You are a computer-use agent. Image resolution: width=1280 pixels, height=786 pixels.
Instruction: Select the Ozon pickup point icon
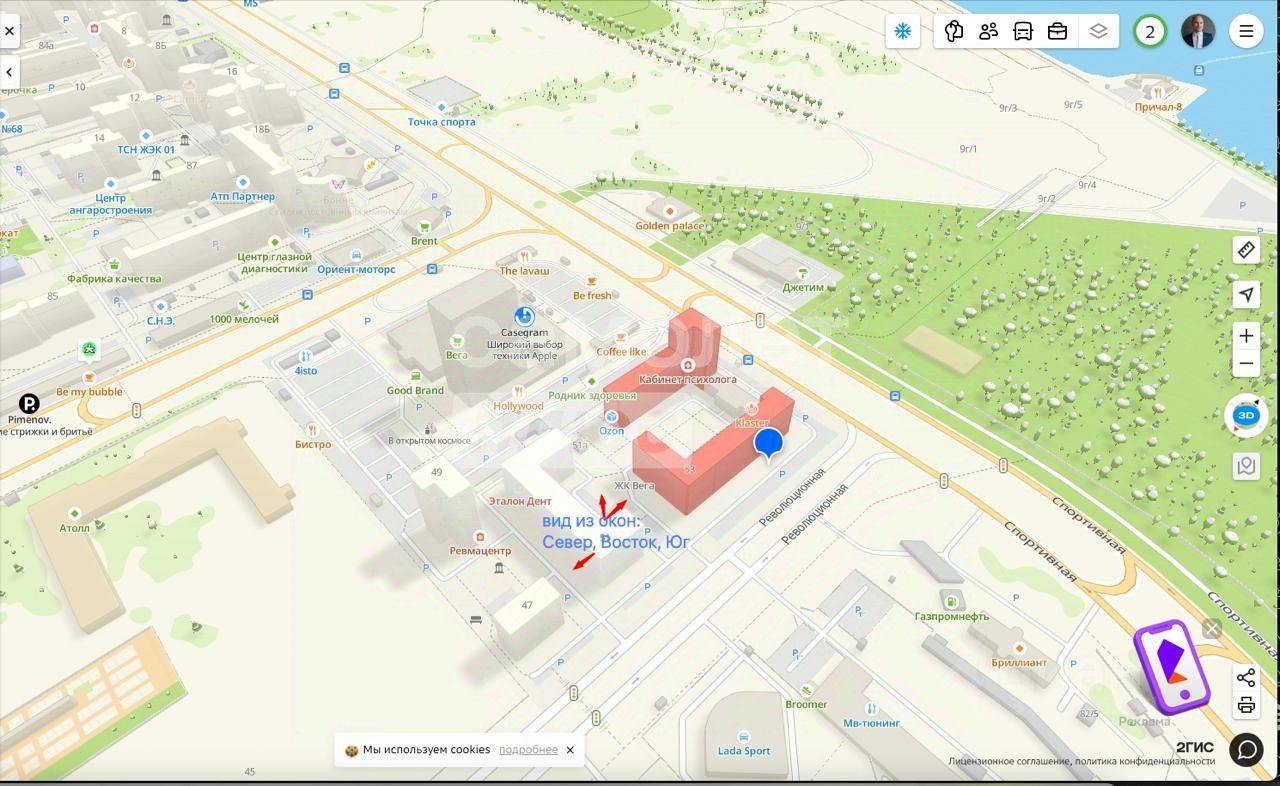611,416
